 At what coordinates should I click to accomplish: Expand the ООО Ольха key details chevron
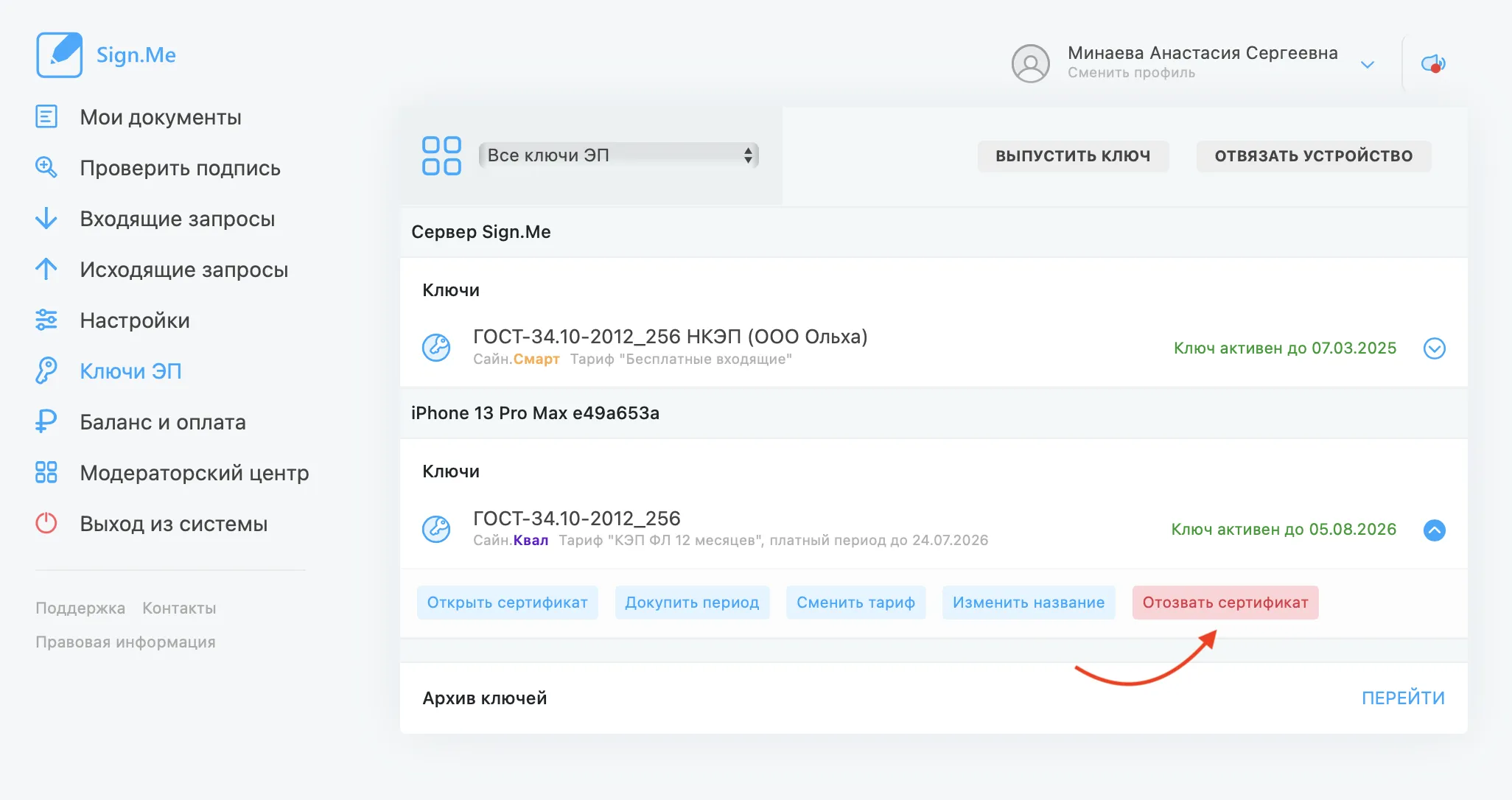click(x=1434, y=348)
